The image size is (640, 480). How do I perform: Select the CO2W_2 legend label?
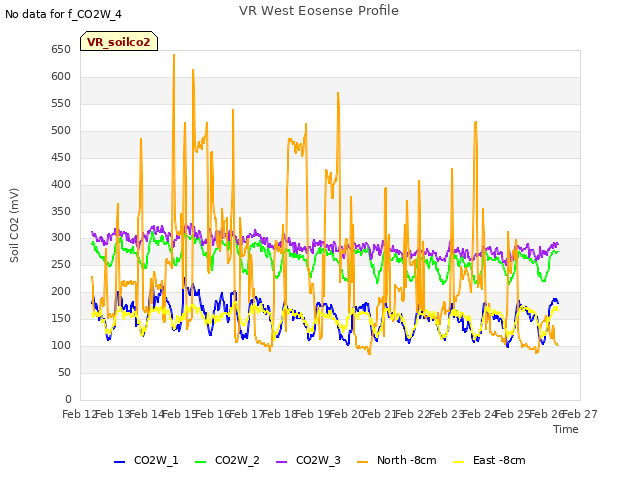coord(237,460)
